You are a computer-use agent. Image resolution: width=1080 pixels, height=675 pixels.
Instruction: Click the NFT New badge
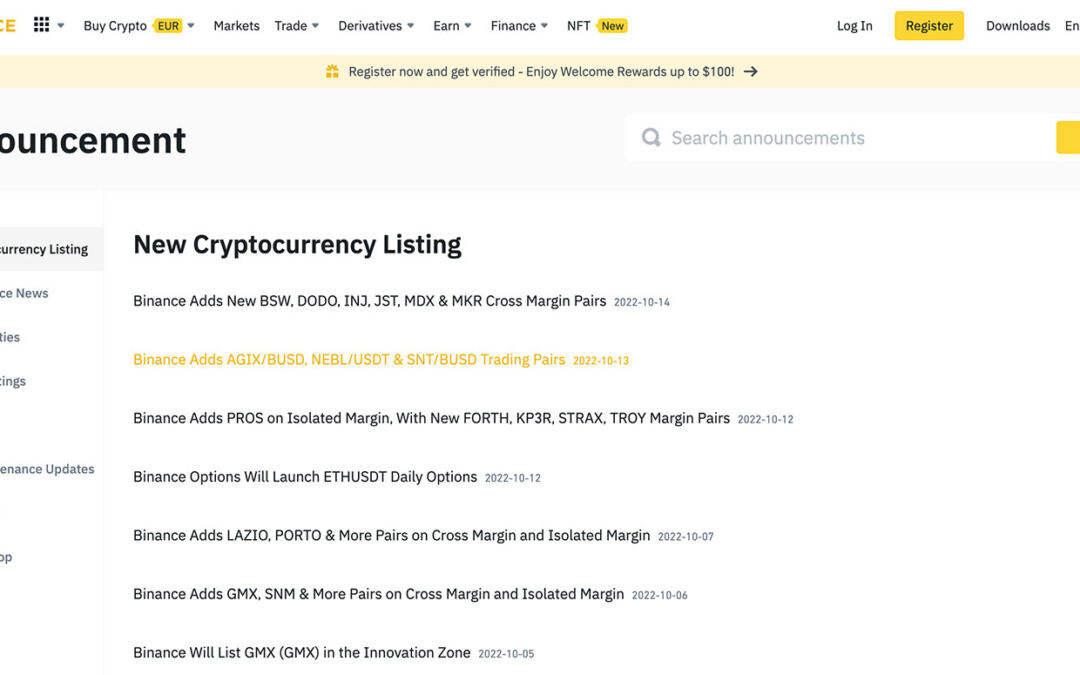(x=612, y=26)
